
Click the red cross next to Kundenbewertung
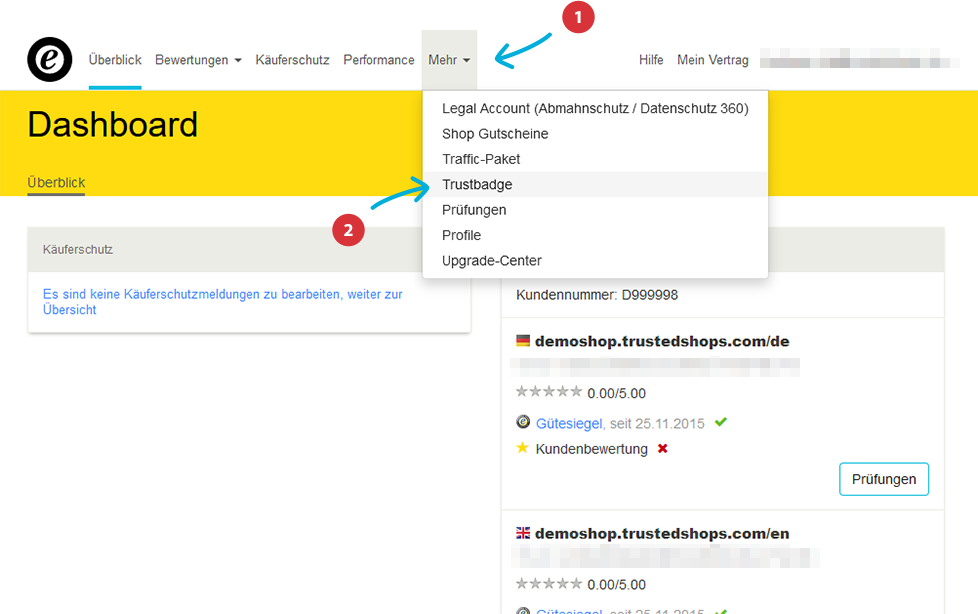[662, 449]
